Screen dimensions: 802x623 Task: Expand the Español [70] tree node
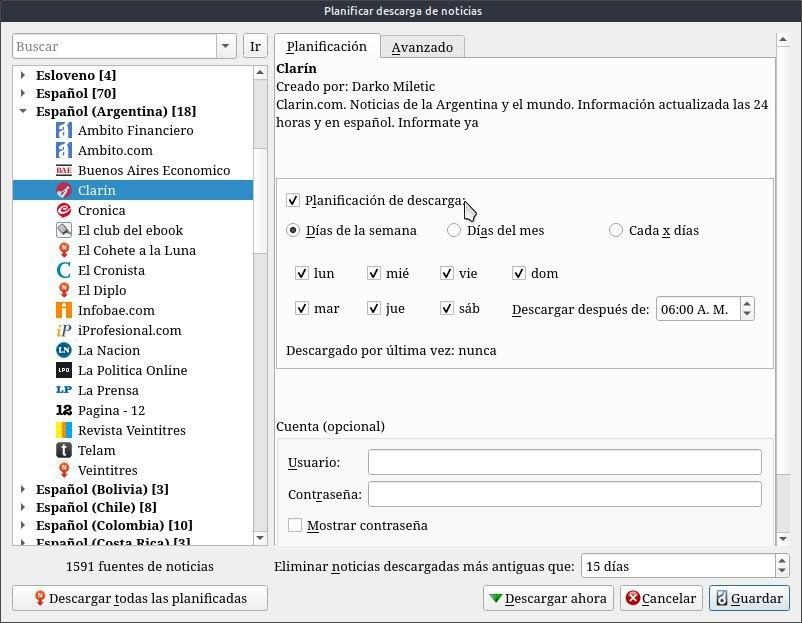click(x=23, y=93)
